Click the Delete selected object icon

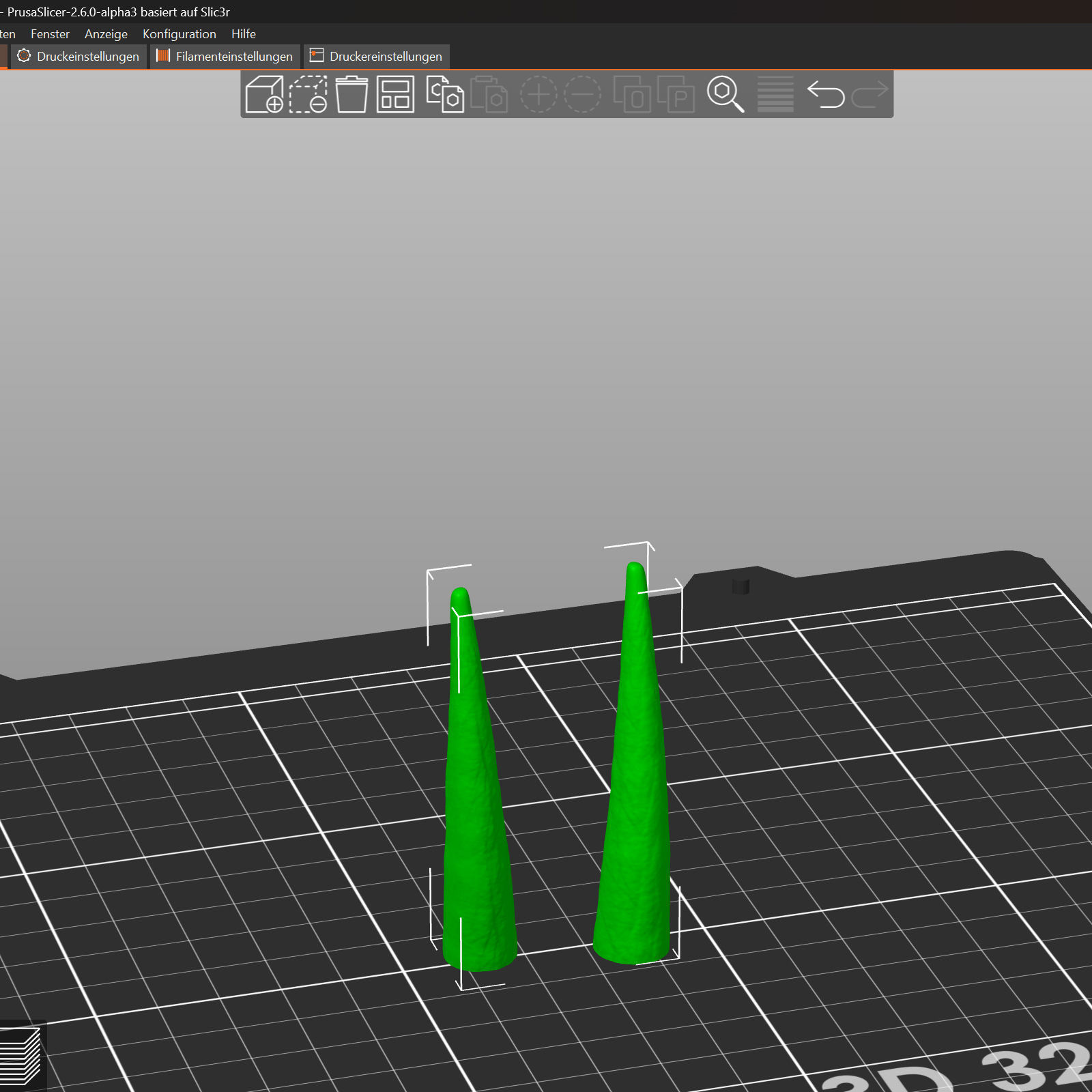[308, 94]
